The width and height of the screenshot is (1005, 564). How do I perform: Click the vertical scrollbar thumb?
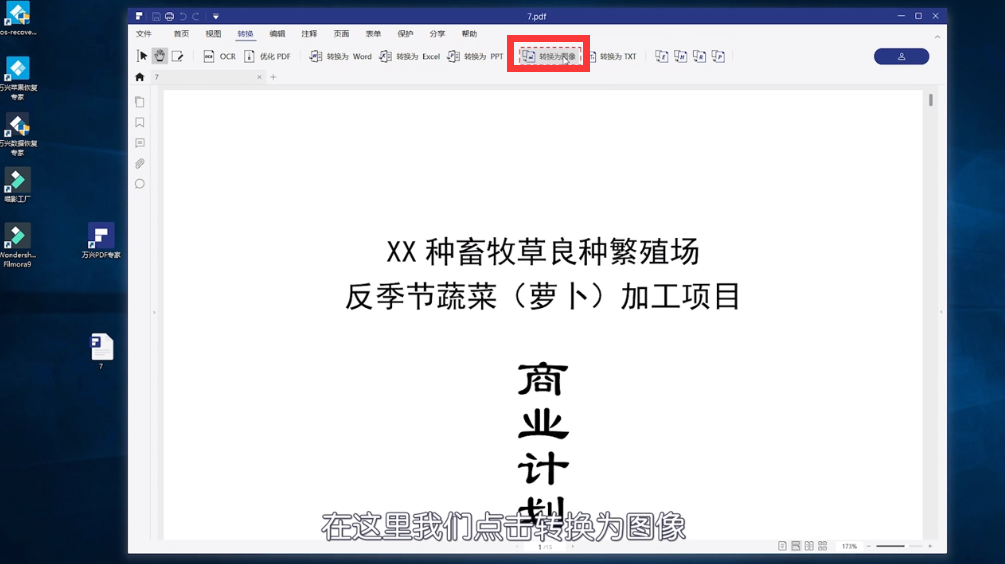[x=931, y=100]
